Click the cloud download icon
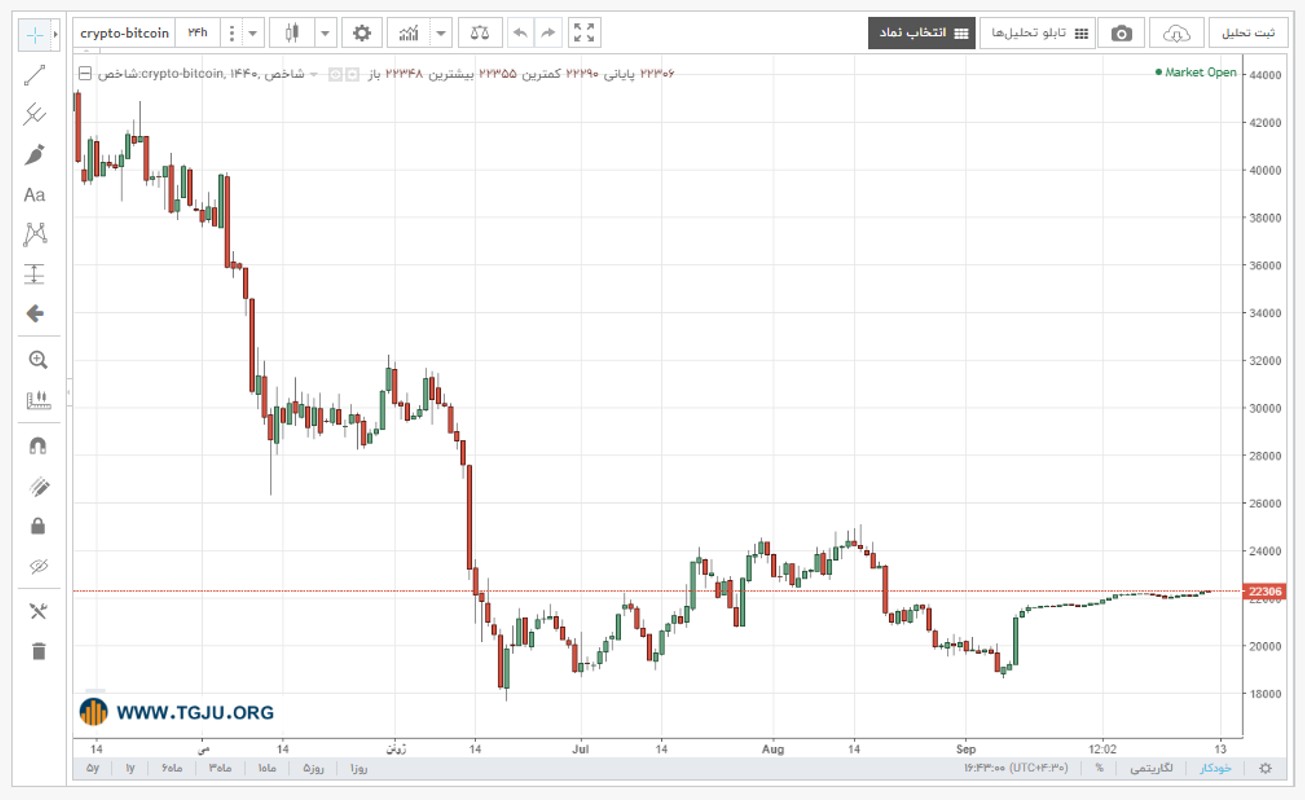 (x=1177, y=33)
